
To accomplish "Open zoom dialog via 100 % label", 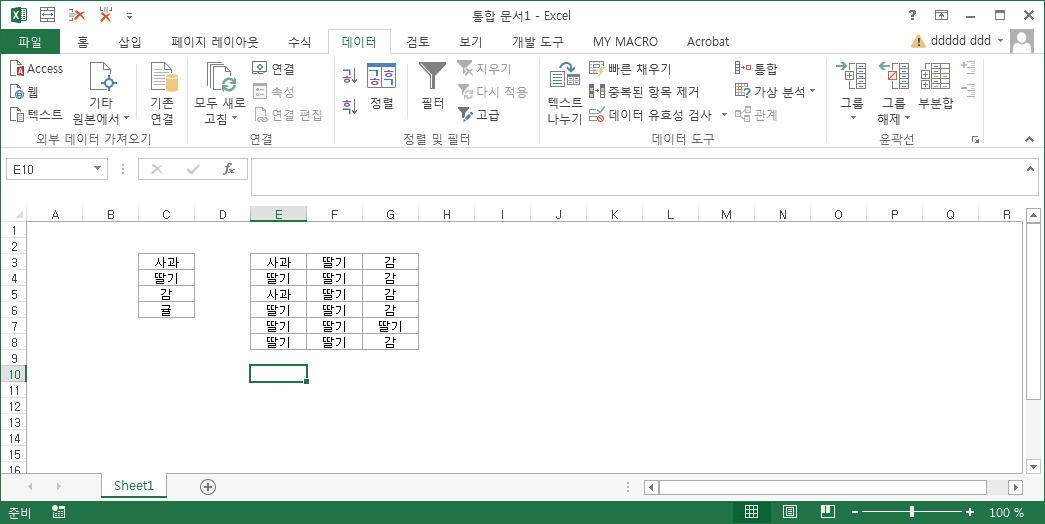I will (1006, 512).
